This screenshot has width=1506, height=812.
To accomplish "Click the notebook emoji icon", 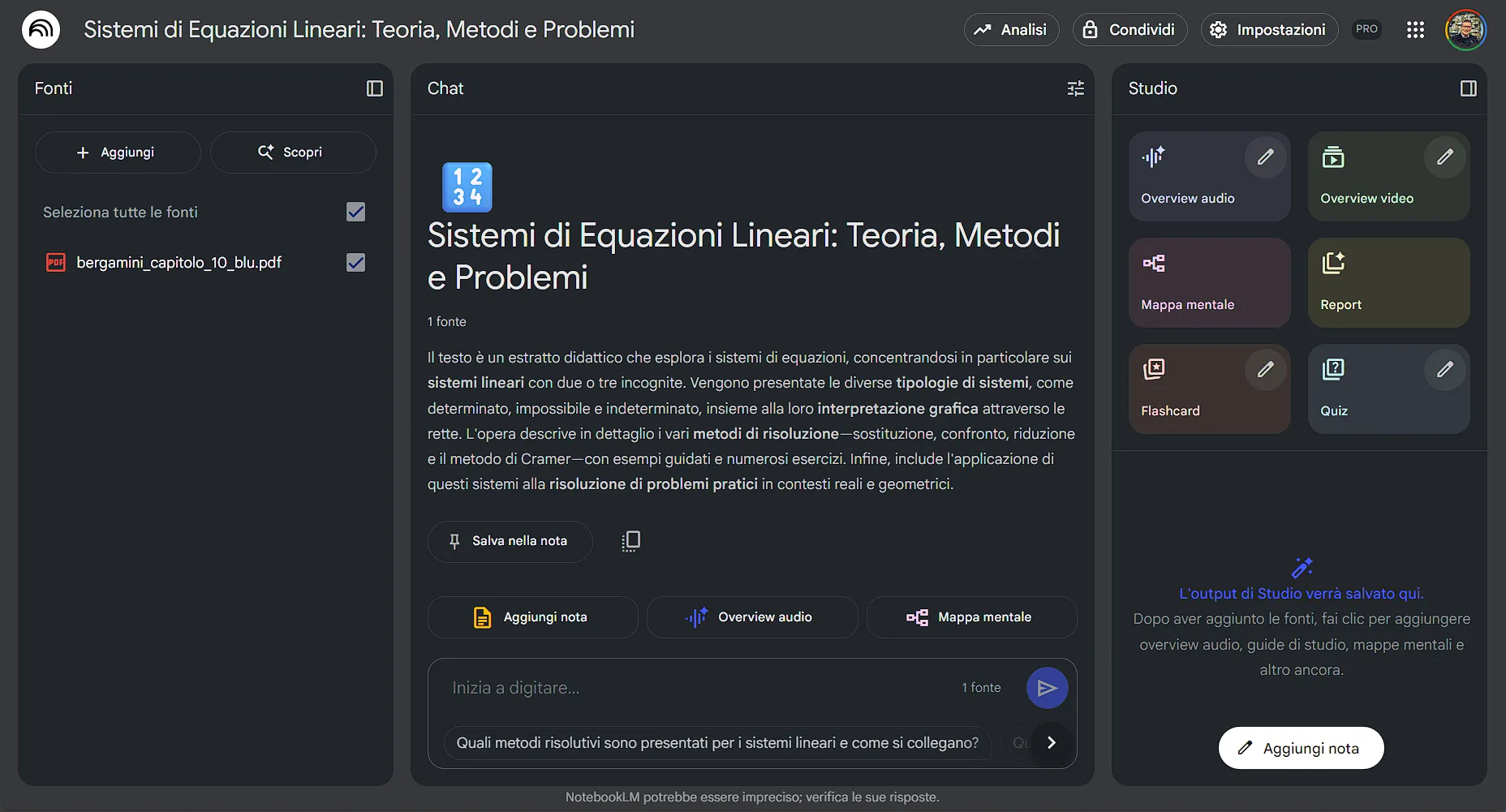I will click(x=467, y=187).
